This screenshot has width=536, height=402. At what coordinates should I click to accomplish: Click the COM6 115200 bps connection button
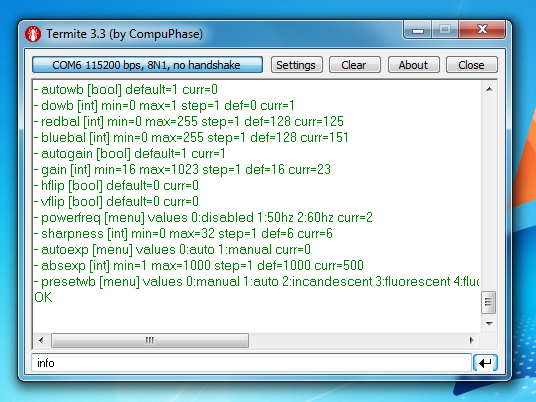147,65
